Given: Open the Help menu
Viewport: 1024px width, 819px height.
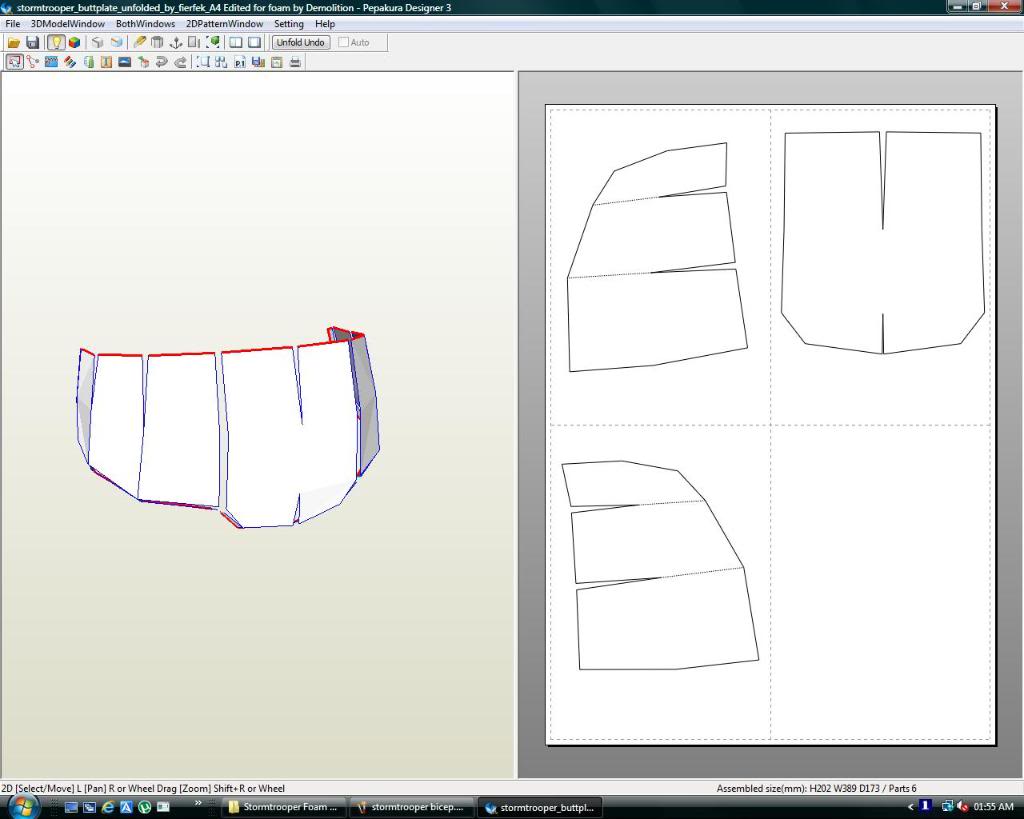Looking at the screenshot, I should (325, 24).
